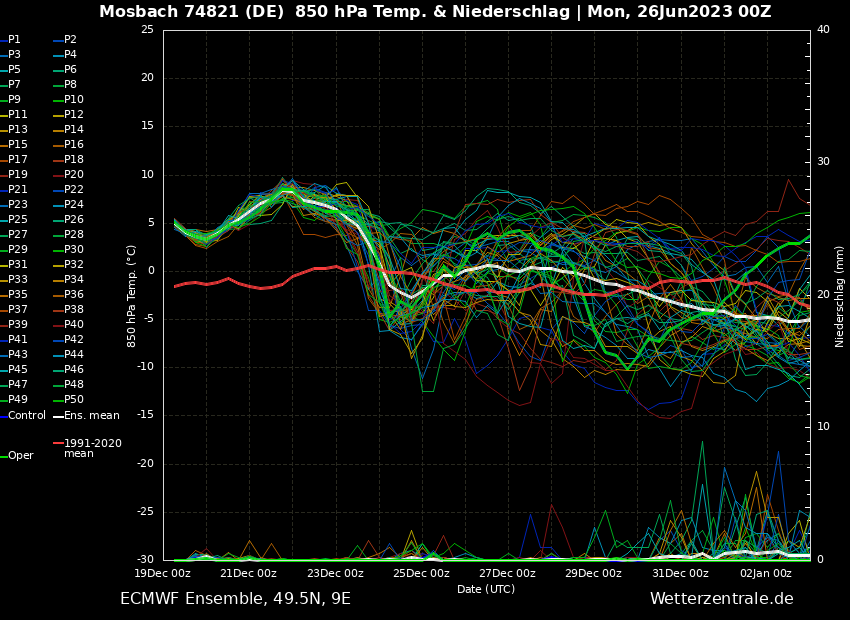This screenshot has width=850, height=620.
Task: Select the Ens. mean legend entry
Action: click(91, 415)
